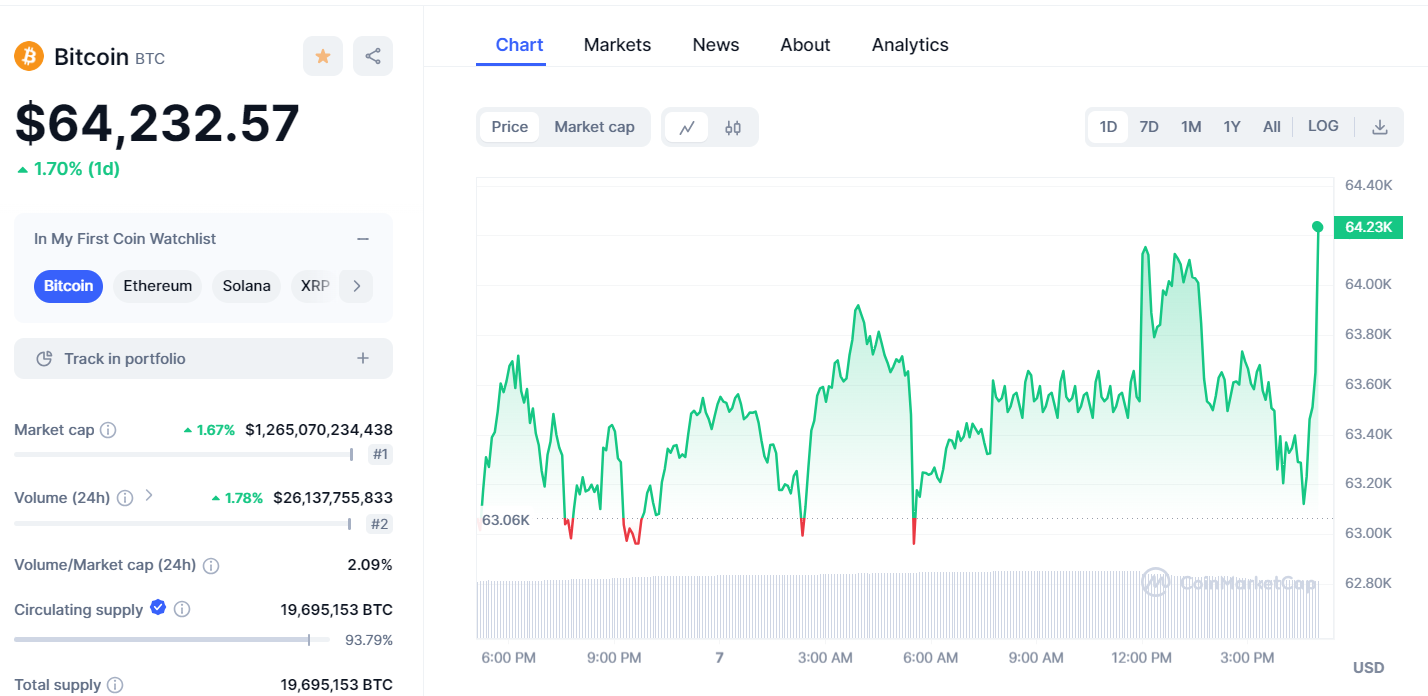Toggle the star favorite button
This screenshot has height=696, width=1428.
(x=323, y=56)
